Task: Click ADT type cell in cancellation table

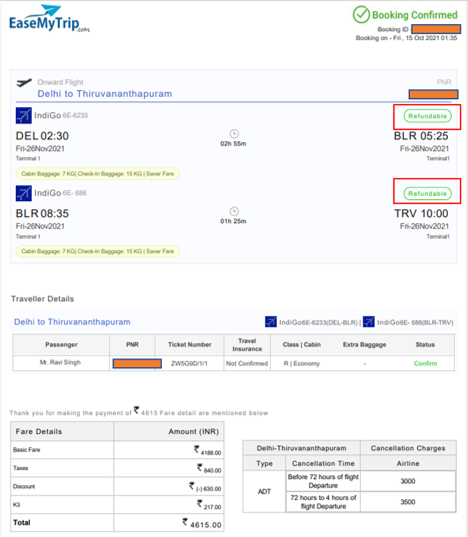Action: click(264, 491)
